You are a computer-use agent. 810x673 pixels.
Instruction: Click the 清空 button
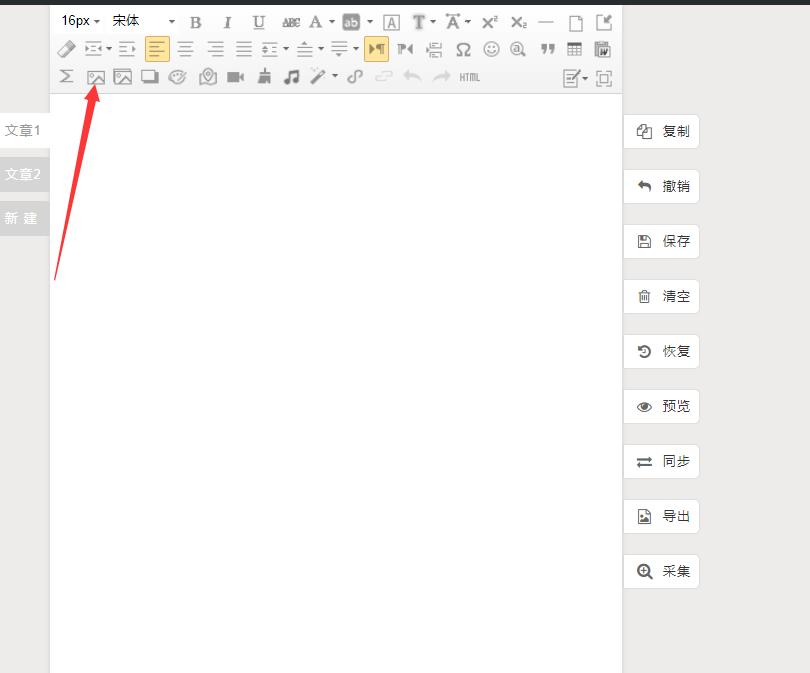click(x=661, y=296)
